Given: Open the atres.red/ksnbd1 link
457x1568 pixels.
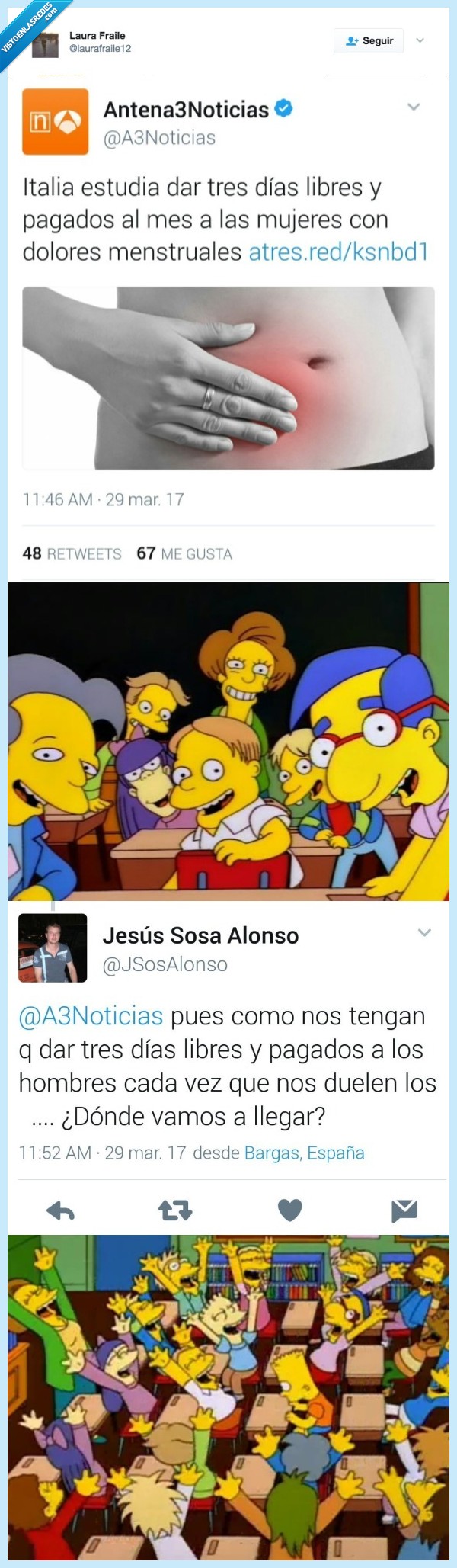Looking at the screenshot, I should [x=339, y=252].
